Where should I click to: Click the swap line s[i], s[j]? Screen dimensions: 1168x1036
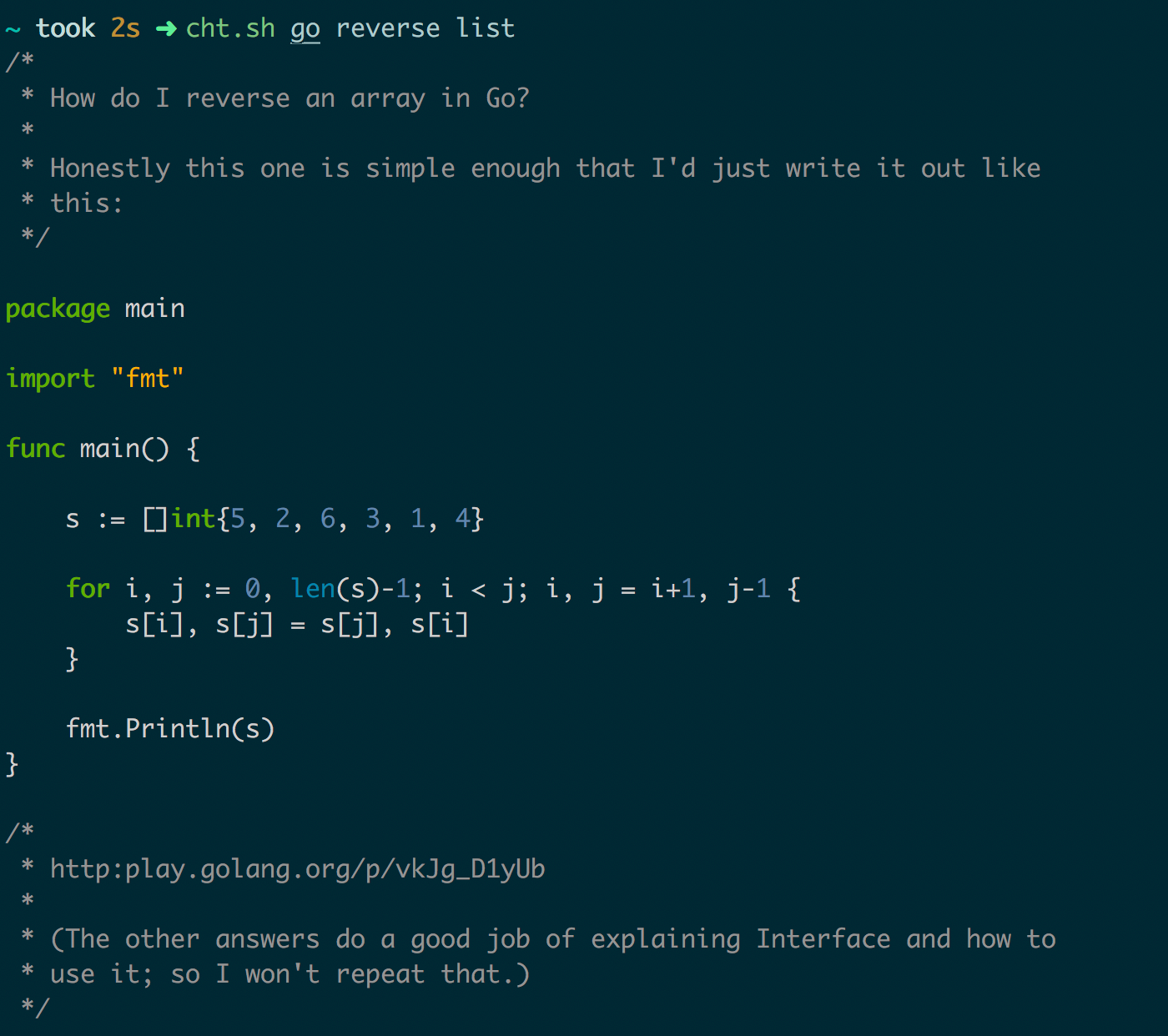297,624
